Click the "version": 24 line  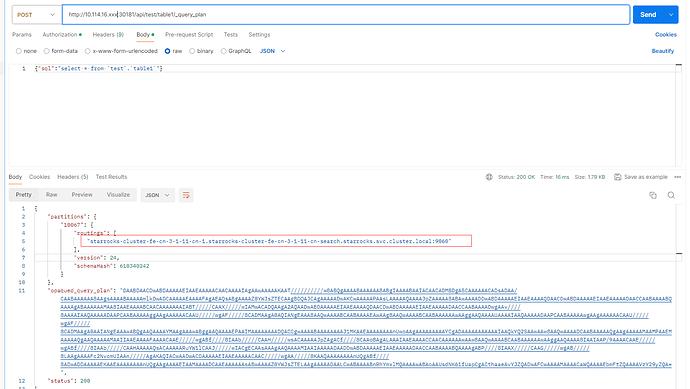point(97,258)
